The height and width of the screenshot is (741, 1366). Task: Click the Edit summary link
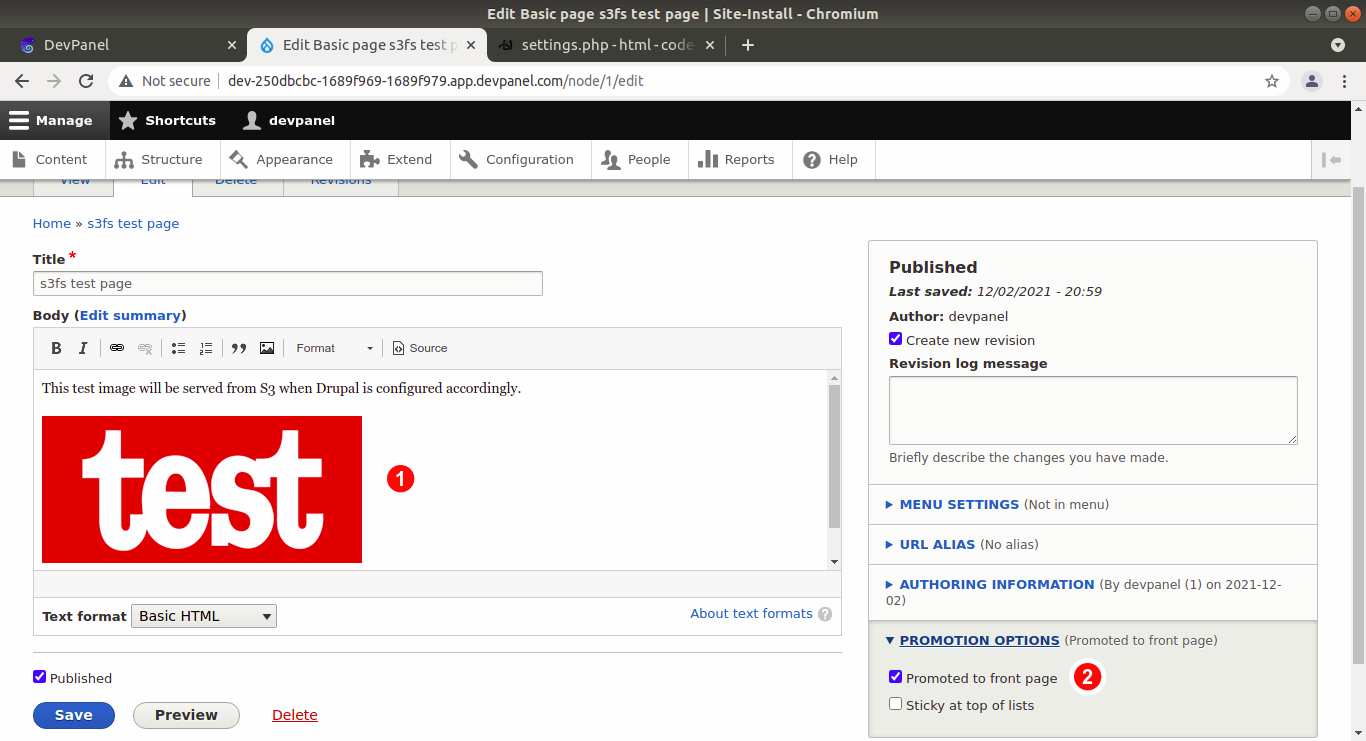point(130,314)
